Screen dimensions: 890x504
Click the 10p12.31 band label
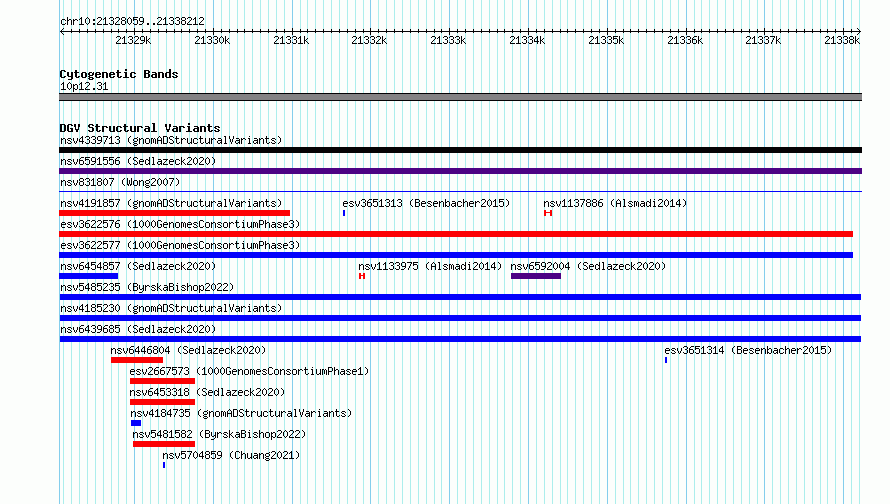click(x=84, y=86)
